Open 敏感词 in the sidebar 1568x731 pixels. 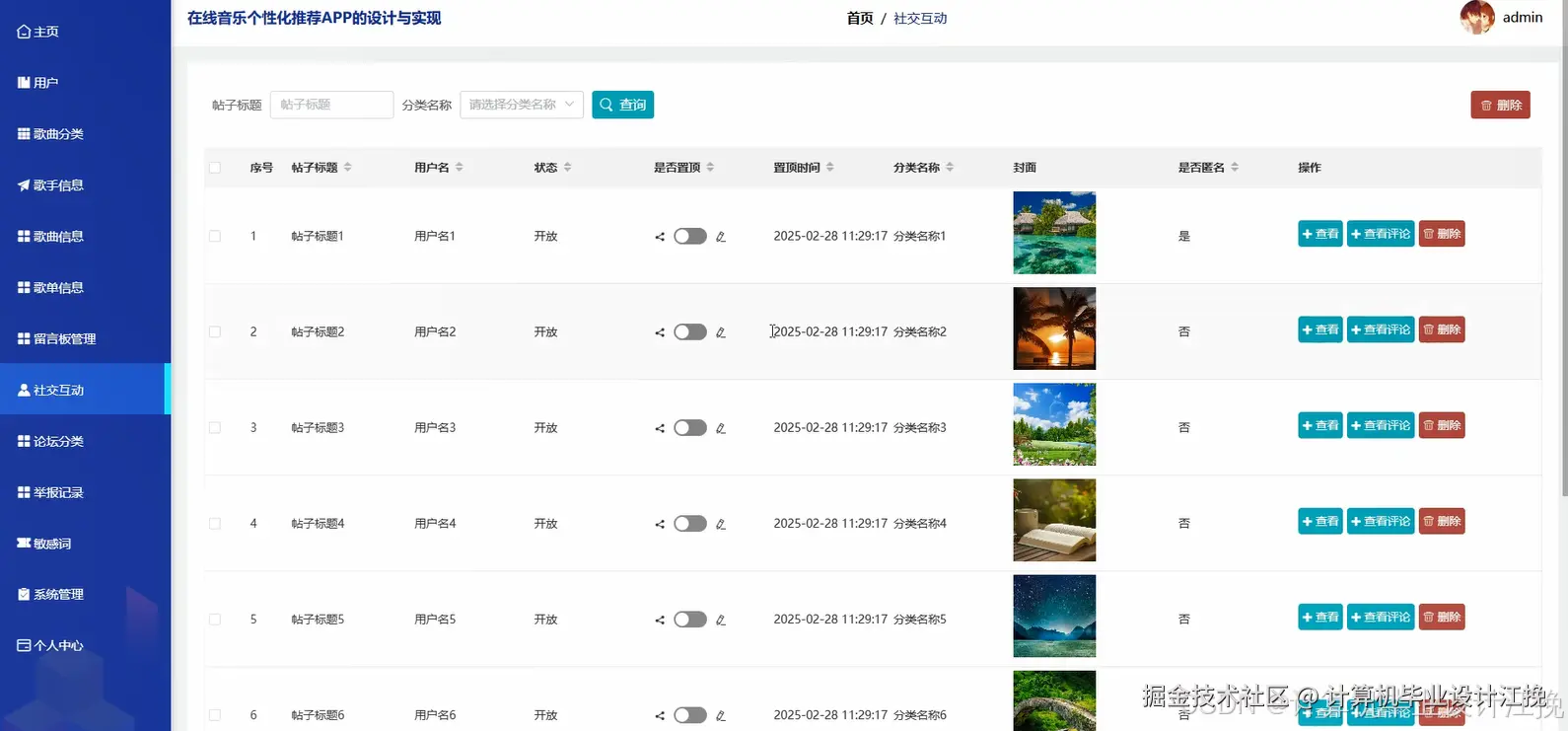[85, 544]
